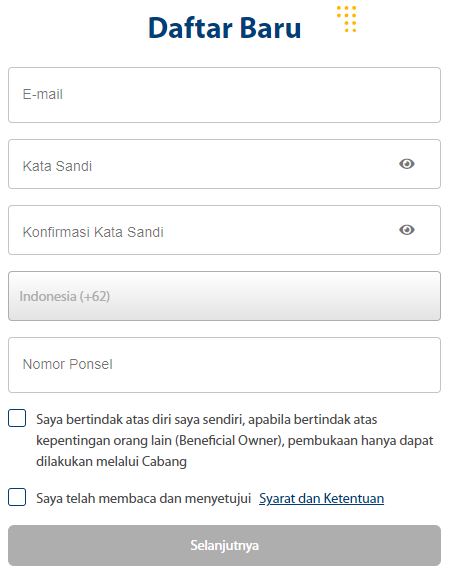This screenshot has width=450, height=572.
Task: Click the 'E-mail' placeholder text
Action: point(43,94)
